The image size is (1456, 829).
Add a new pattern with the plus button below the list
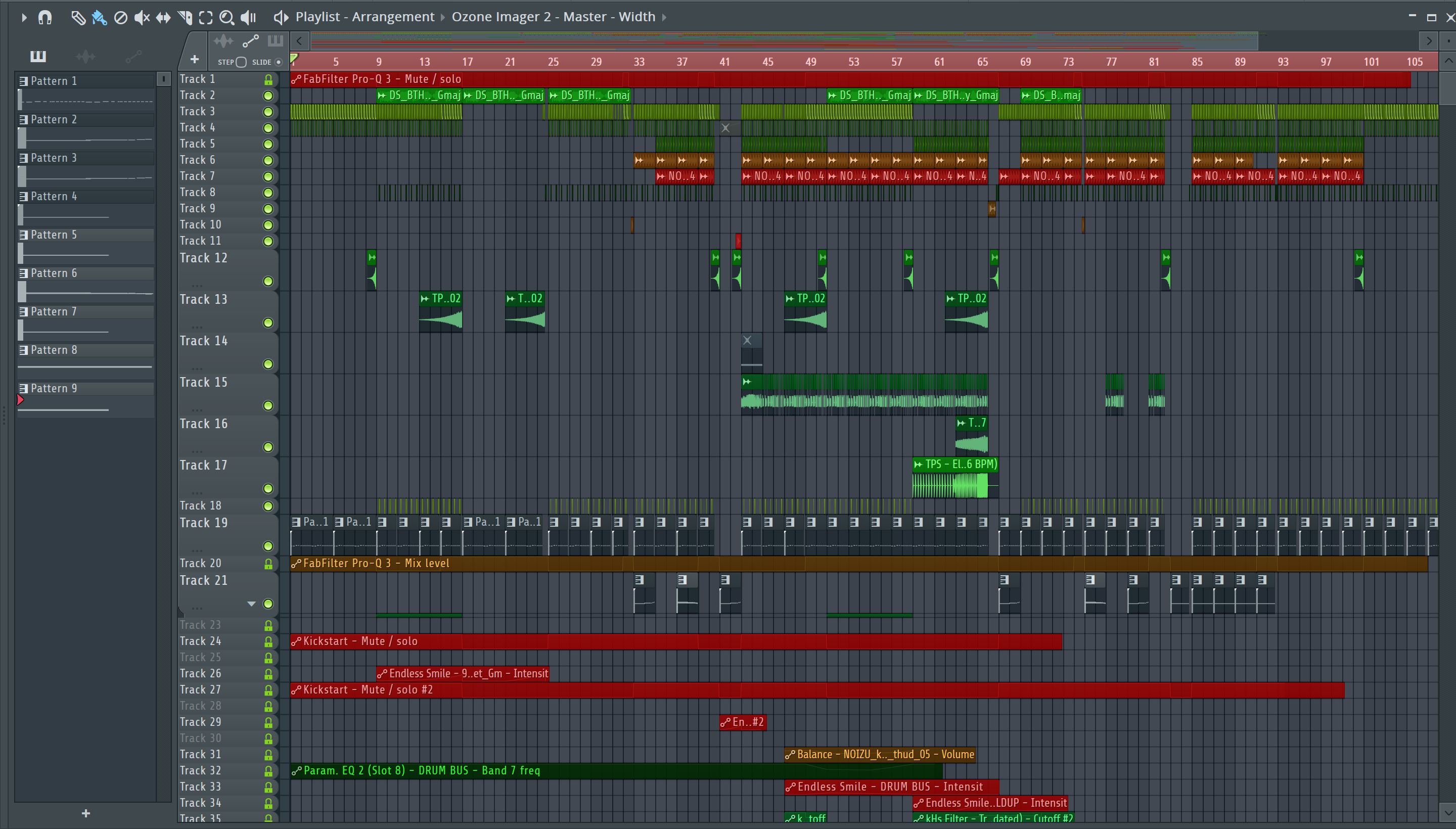(85, 813)
